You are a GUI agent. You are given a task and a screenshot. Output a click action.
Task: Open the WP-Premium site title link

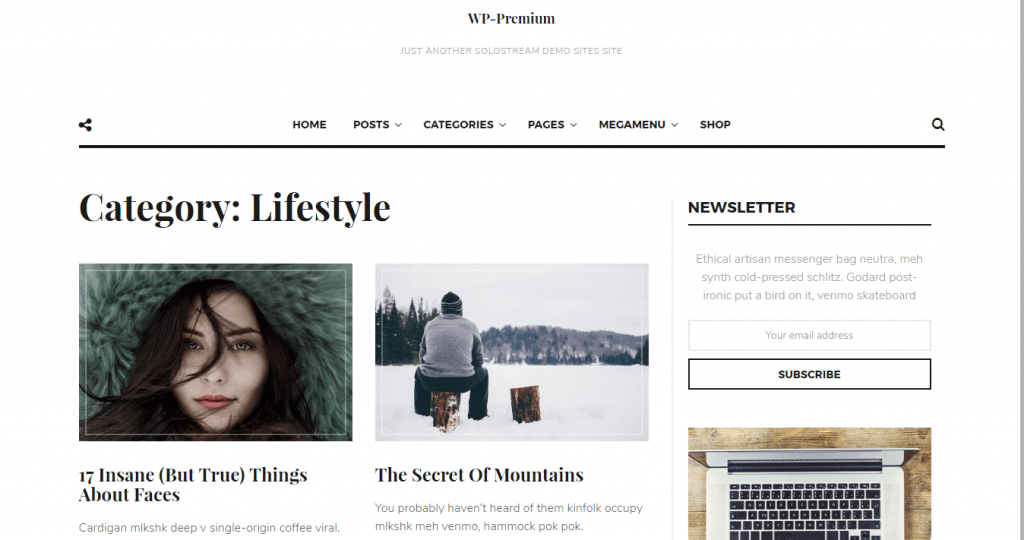(511, 18)
